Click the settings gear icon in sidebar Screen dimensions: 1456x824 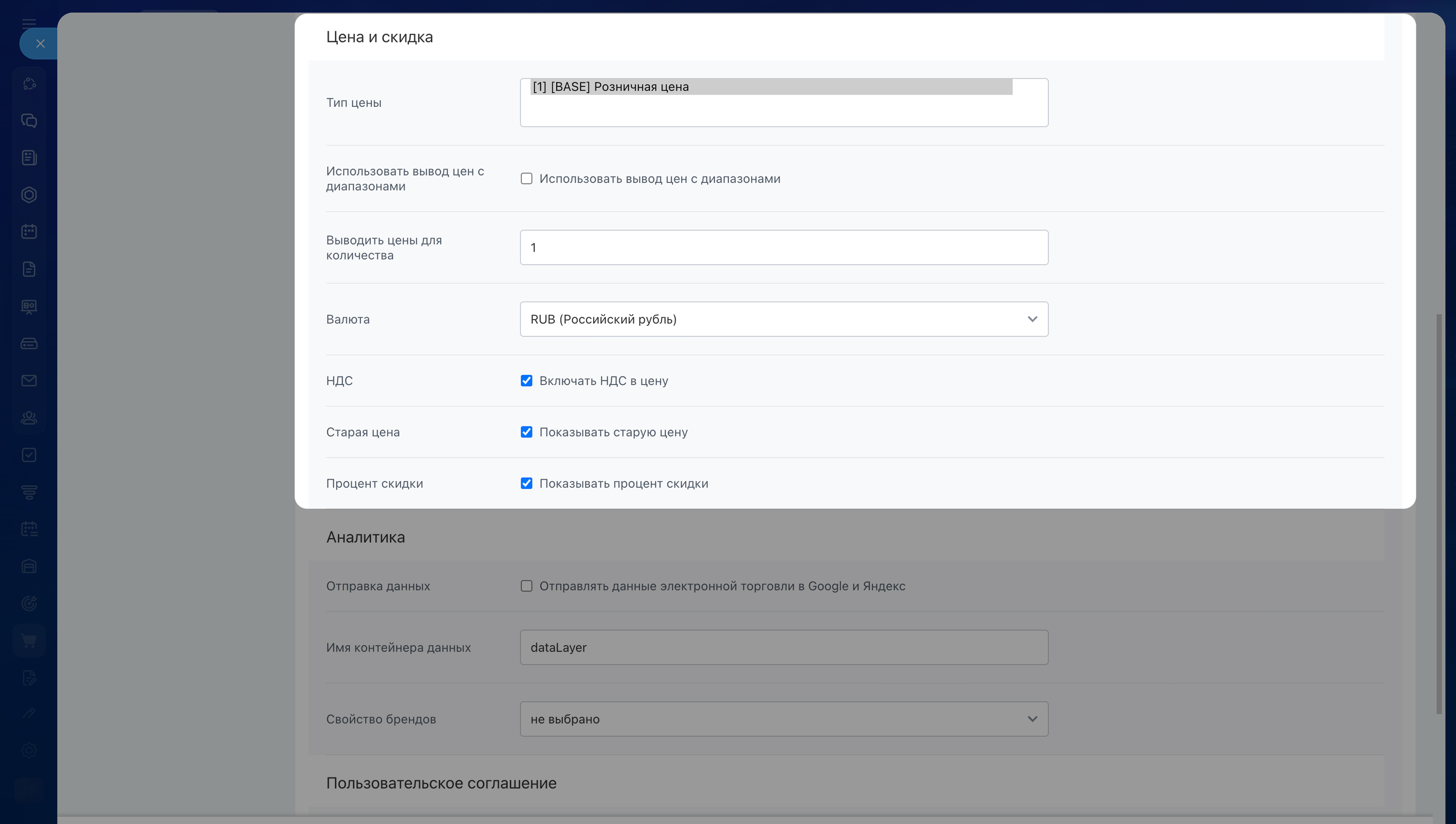[29, 750]
